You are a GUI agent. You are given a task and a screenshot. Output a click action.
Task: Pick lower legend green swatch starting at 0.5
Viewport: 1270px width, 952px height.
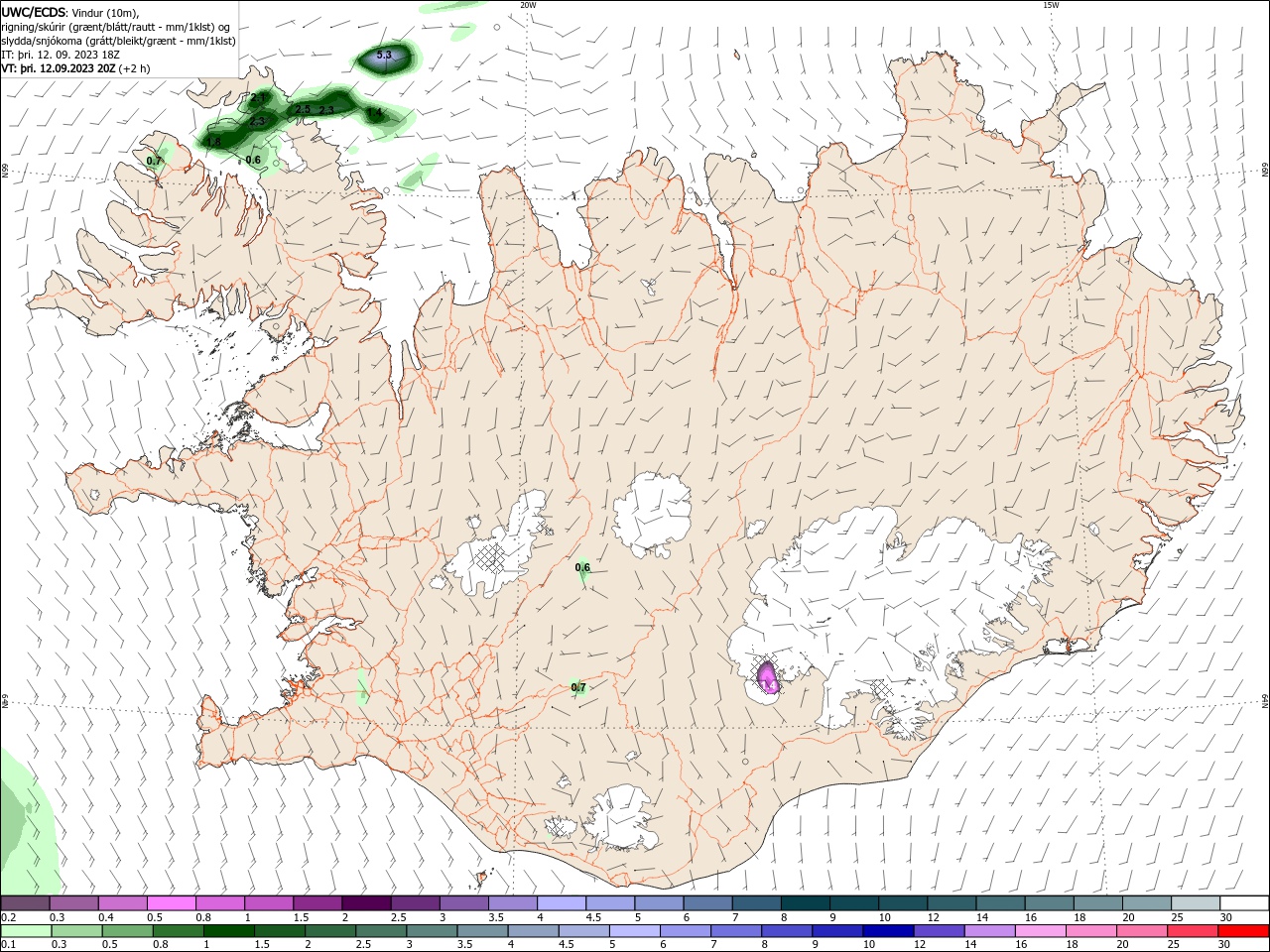coord(127,931)
